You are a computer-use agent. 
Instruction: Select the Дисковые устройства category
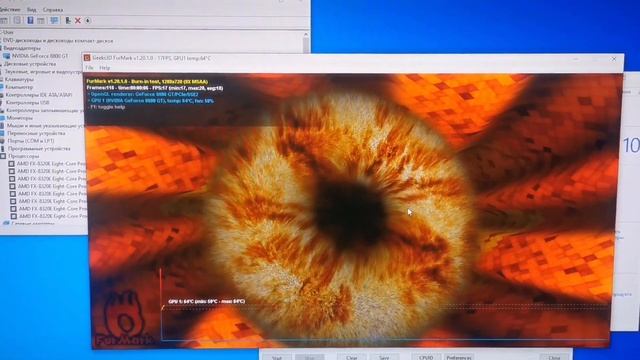pos(30,64)
